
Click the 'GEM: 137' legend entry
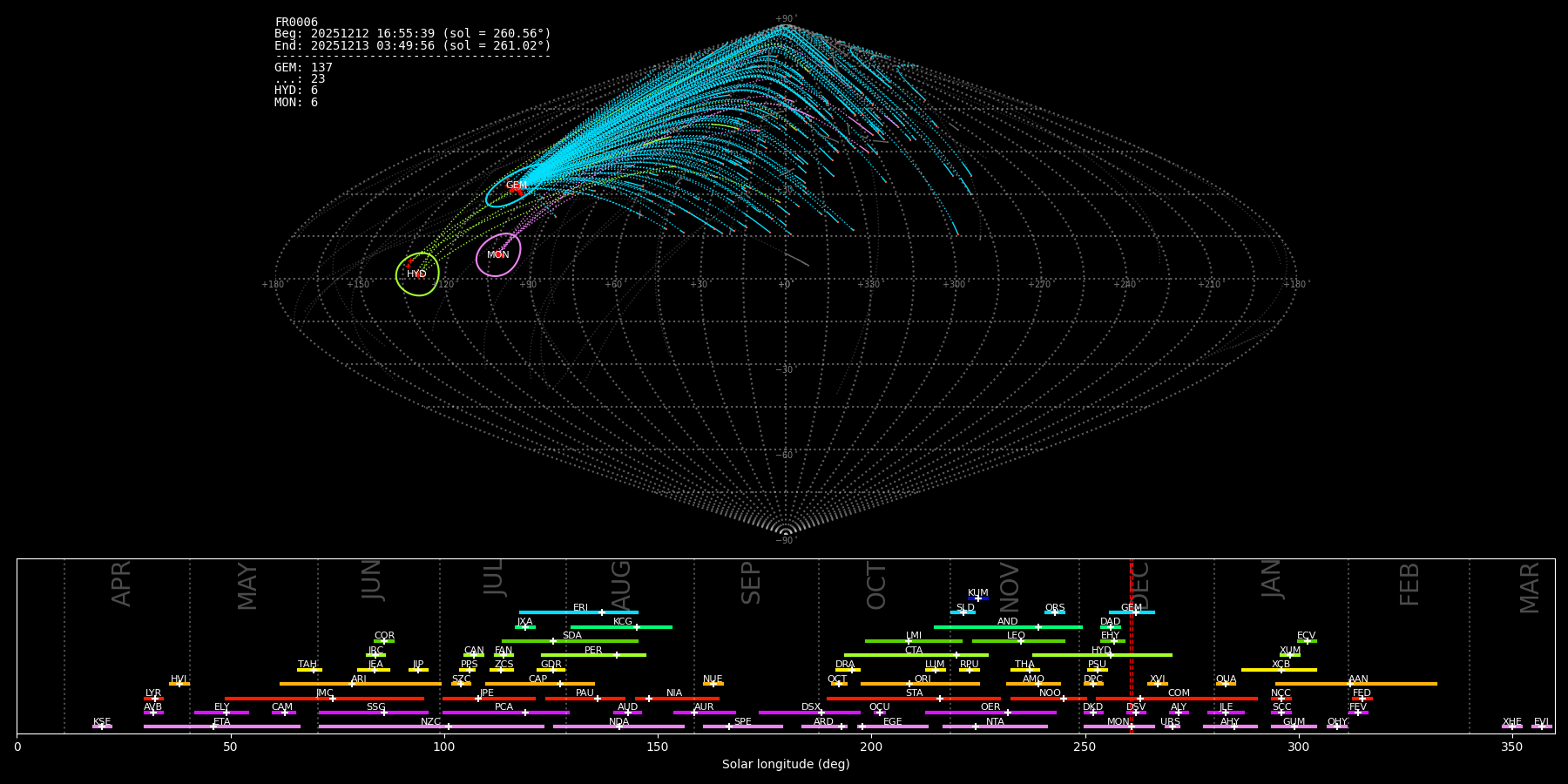(303, 67)
